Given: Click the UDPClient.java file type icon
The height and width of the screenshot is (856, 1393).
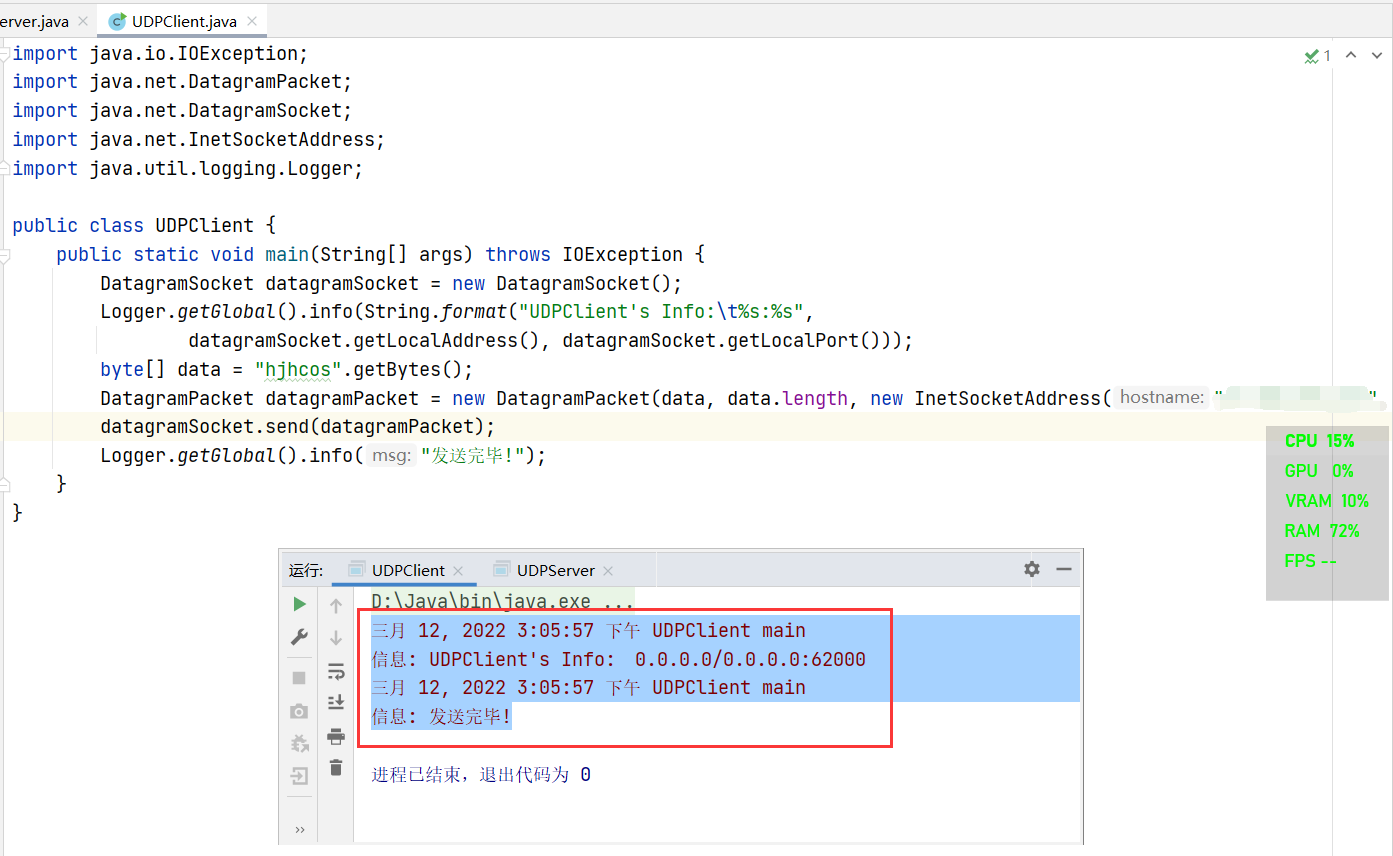Looking at the screenshot, I should [x=117, y=21].
